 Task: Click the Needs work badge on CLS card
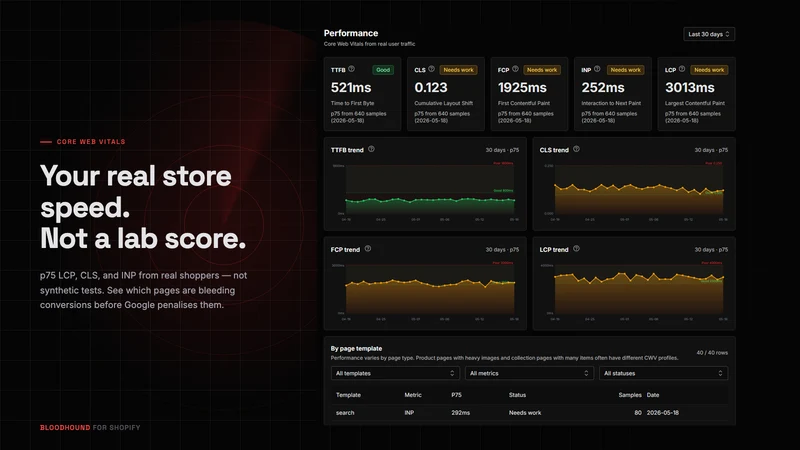click(458, 70)
